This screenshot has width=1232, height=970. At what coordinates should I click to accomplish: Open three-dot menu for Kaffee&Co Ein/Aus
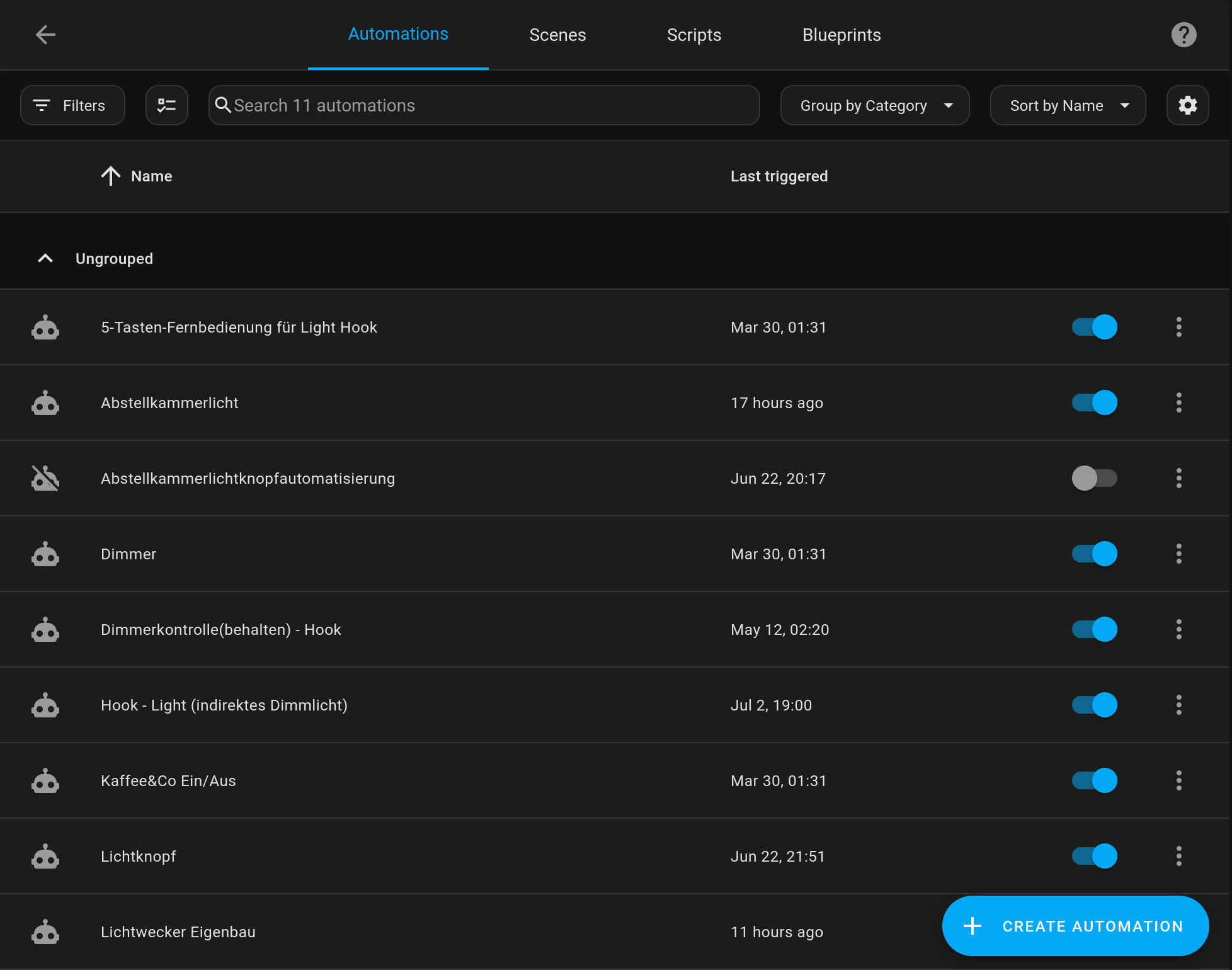click(x=1179, y=780)
